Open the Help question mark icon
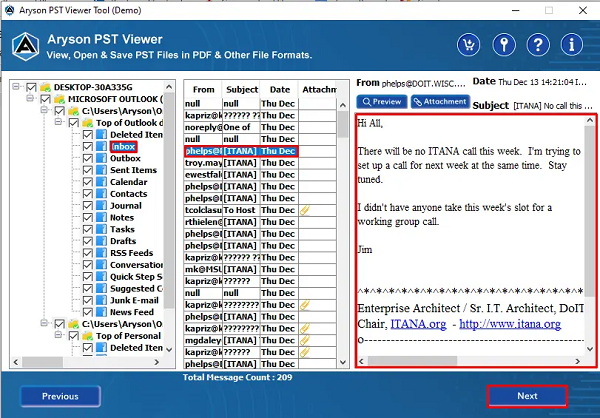This screenshot has width=600, height=418. pos(538,45)
